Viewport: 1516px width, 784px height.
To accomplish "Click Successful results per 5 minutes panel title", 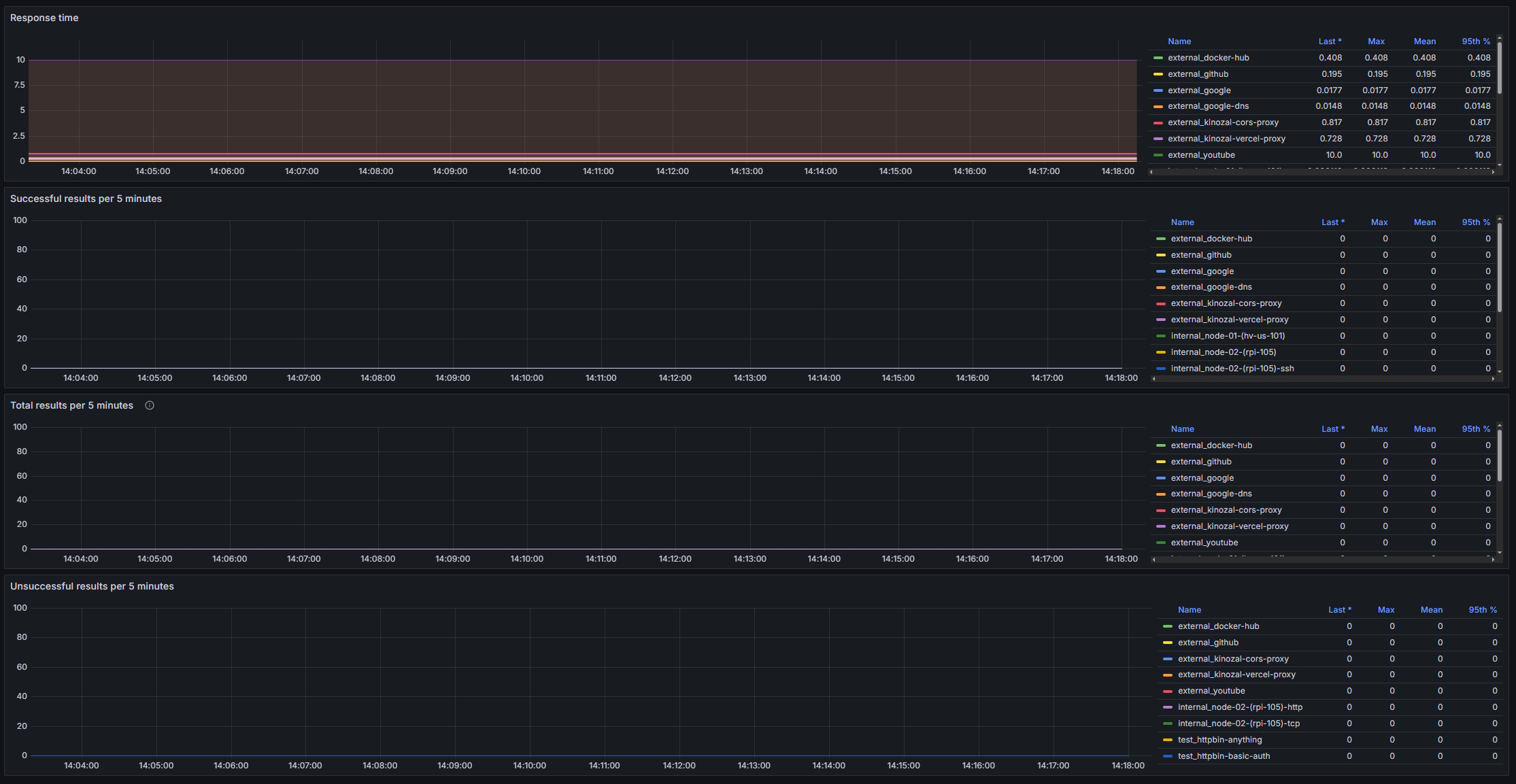I will click(x=86, y=199).
